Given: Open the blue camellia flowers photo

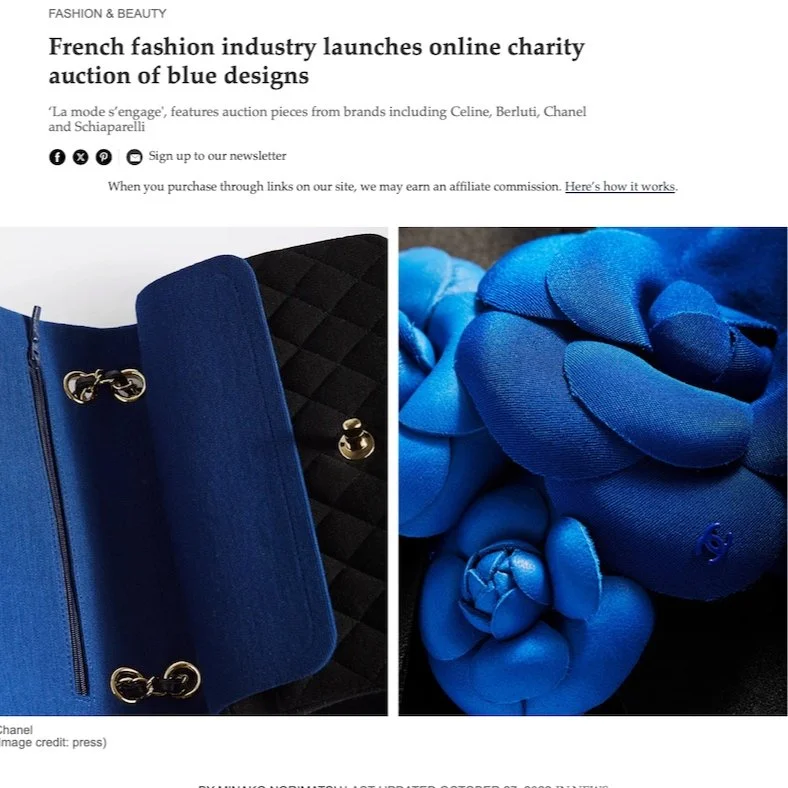Looking at the screenshot, I should (593, 471).
